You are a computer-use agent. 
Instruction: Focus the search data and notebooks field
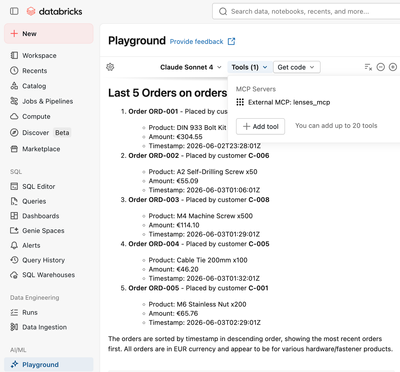pos(306,11)
